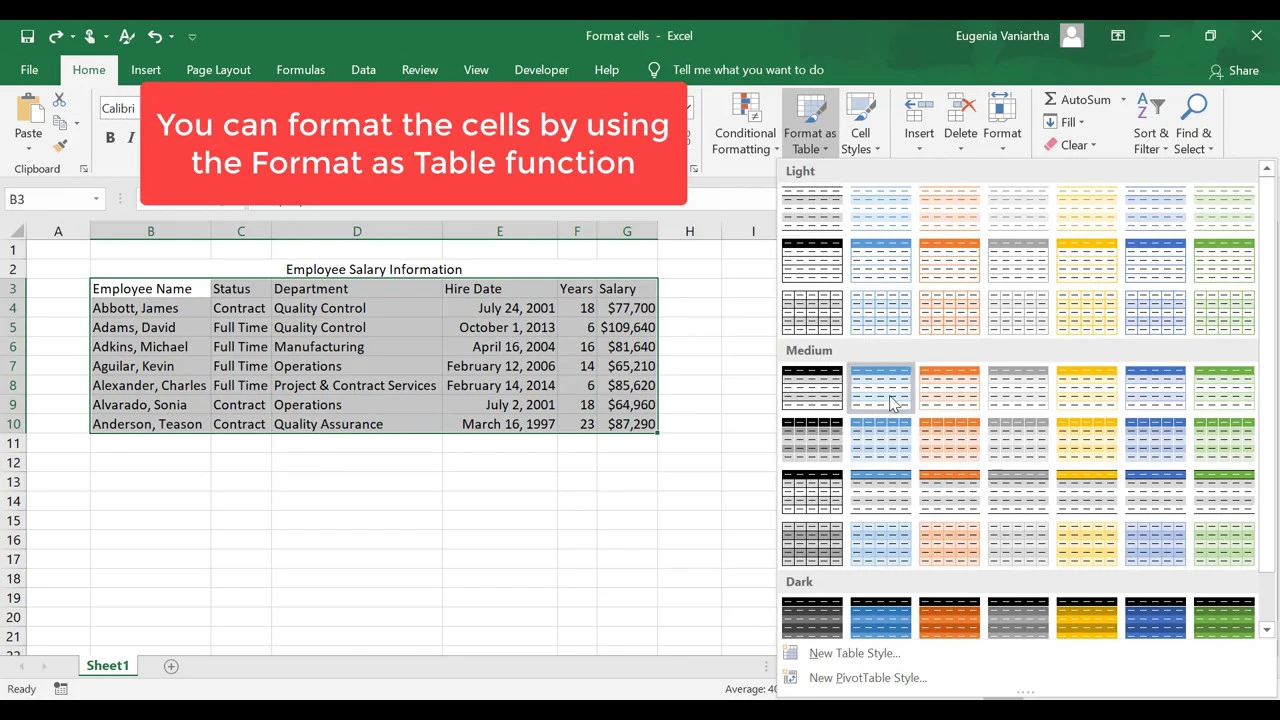The width and height of the screenshot is (1280, 720).
Task: Select green Dark table style
Action: click(x=1224, y=617)
